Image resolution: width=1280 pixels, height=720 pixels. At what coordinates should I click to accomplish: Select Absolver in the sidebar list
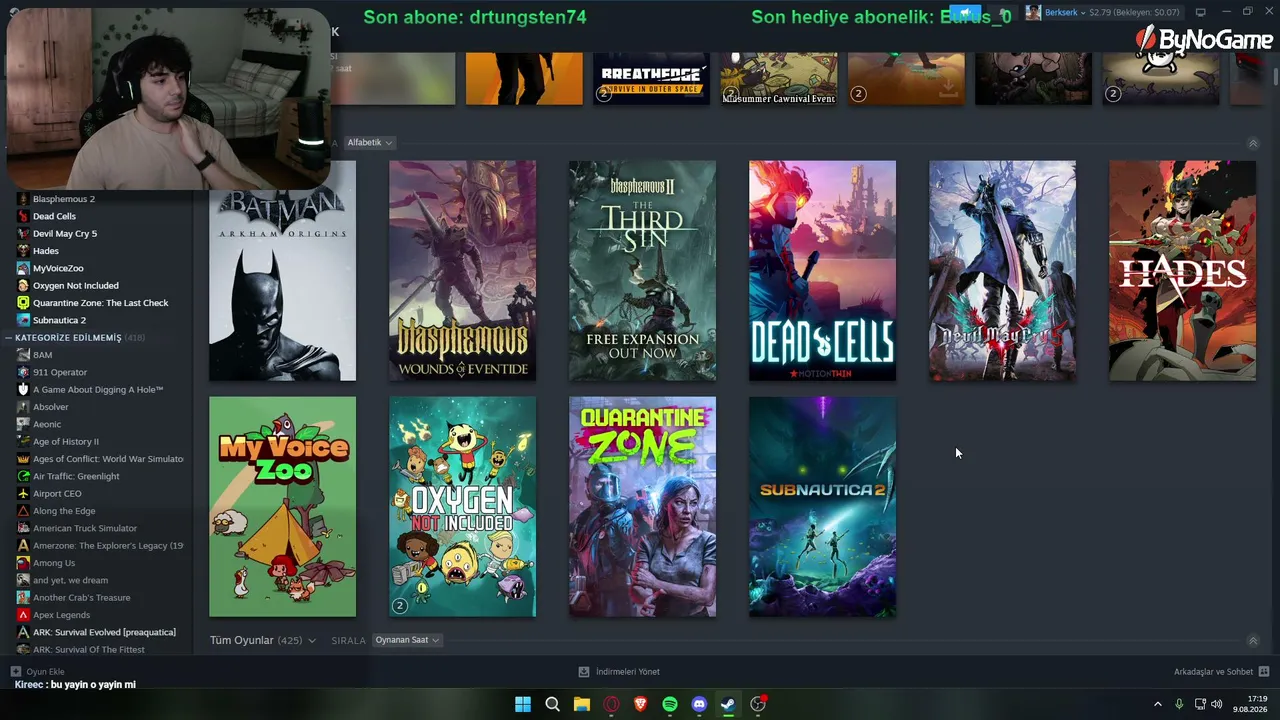51,407
